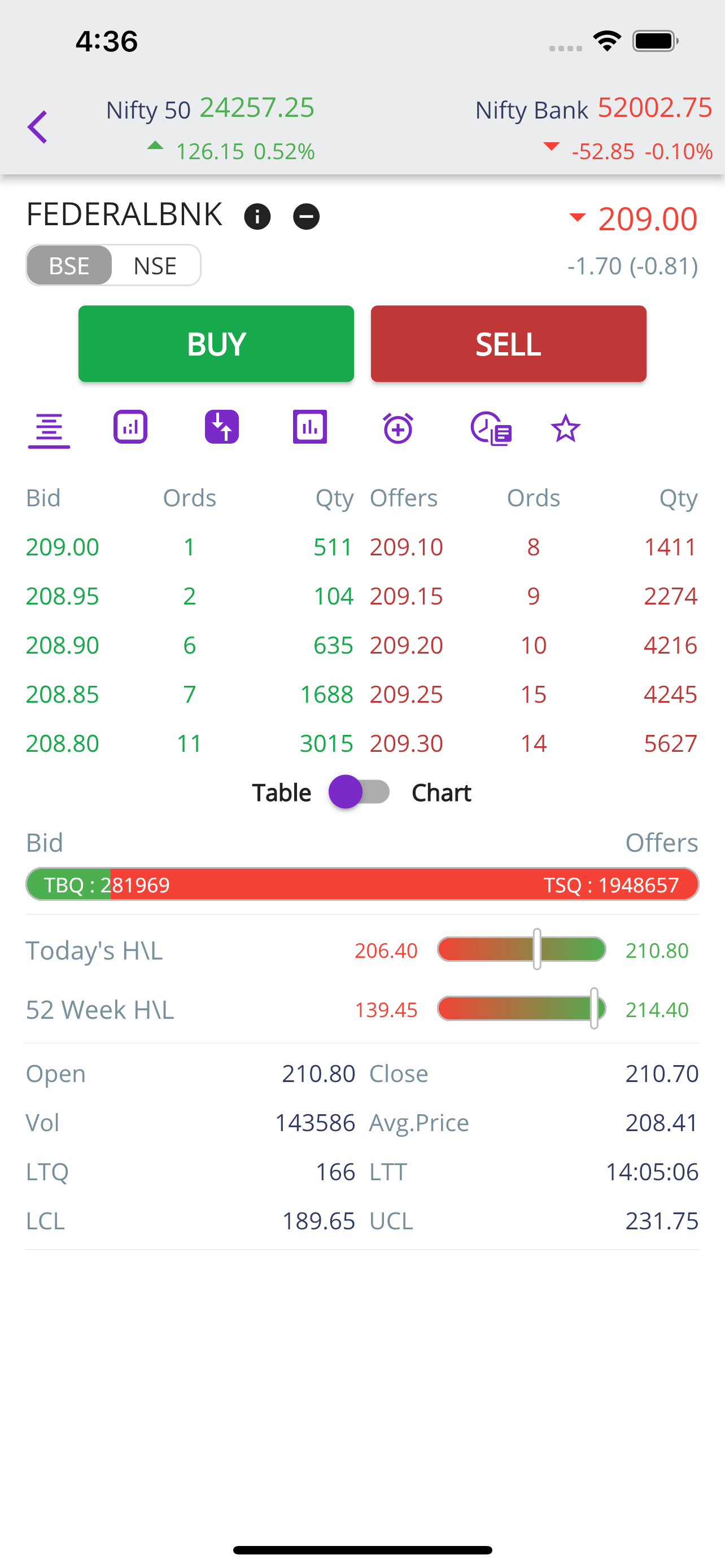
Task: Select offer price 209.10
Action: 407,546
